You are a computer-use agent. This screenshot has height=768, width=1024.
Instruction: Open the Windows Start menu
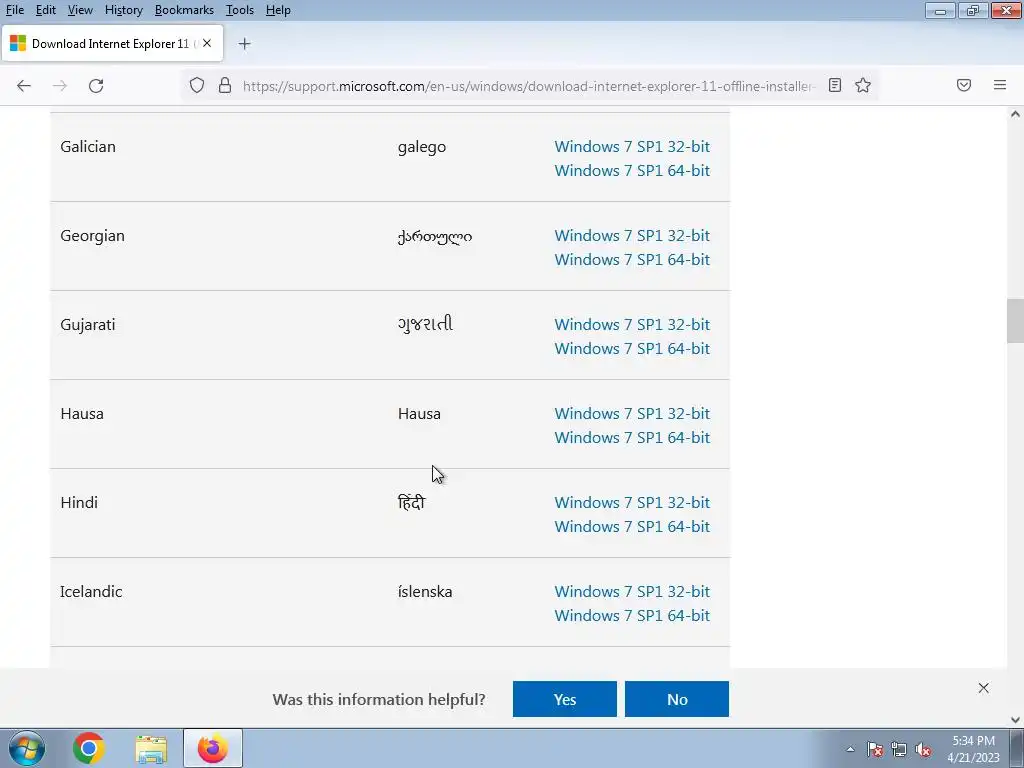click(x=27, y=748)
